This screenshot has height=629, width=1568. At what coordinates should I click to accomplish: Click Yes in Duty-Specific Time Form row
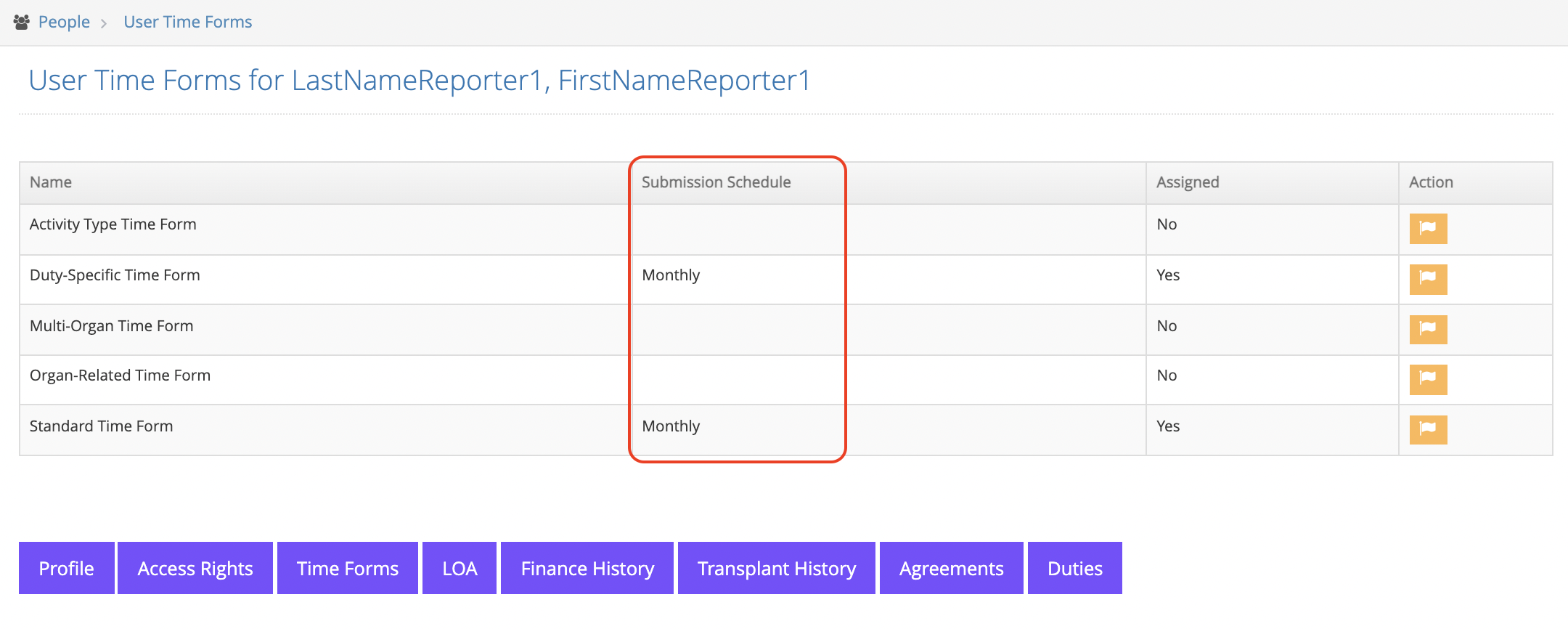[x=1168, y=275]
